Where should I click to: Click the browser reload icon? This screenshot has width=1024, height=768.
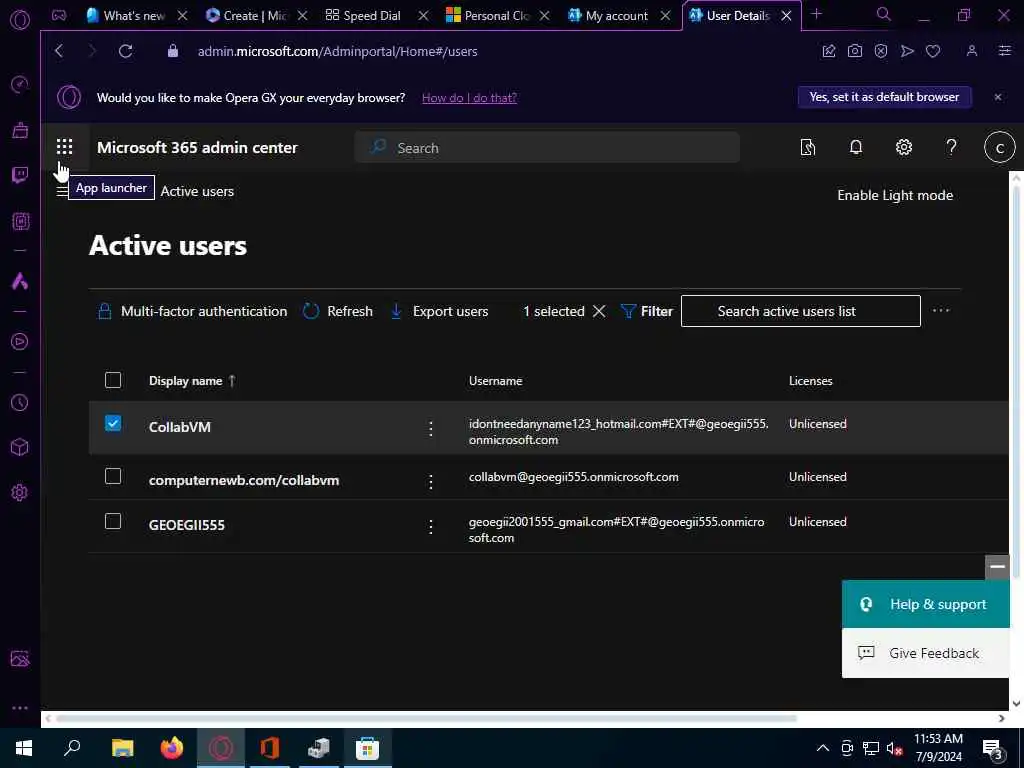[x=125, y=51]
